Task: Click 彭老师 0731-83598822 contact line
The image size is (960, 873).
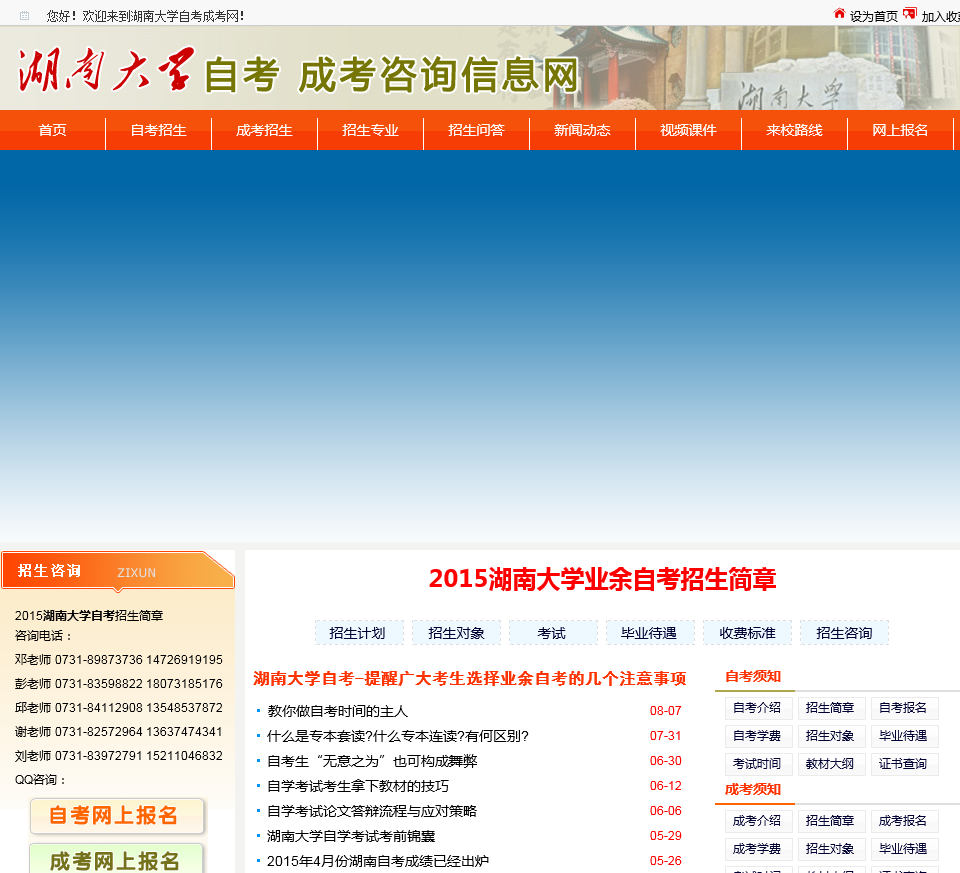Action: [x=119, y=684]
